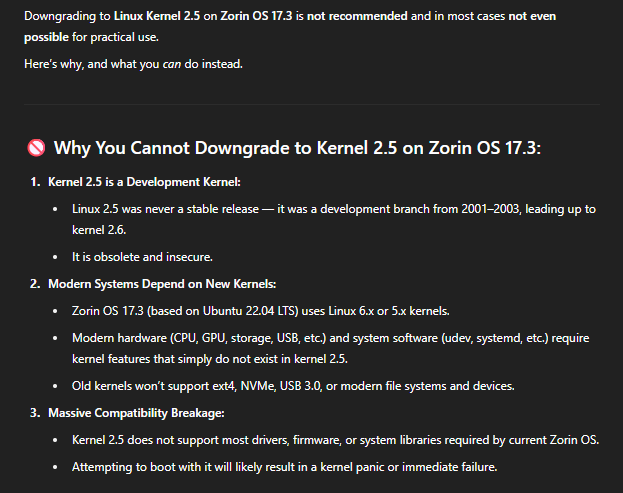This screenshot has height=493, width=623.
Task: Click the "Ubuntu 22.04 LTS" text
Action: 250,311
